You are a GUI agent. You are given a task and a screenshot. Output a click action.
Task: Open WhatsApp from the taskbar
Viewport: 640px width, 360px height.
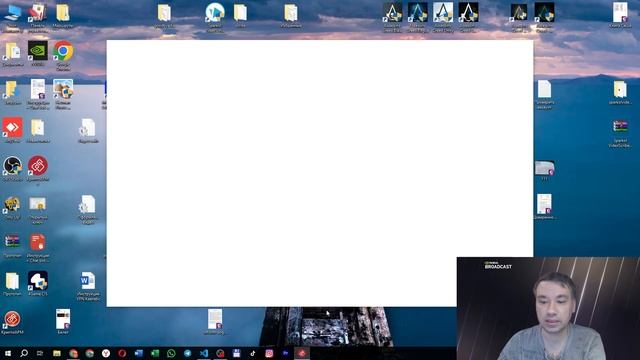pyautogui.click(x=171, y=353)
